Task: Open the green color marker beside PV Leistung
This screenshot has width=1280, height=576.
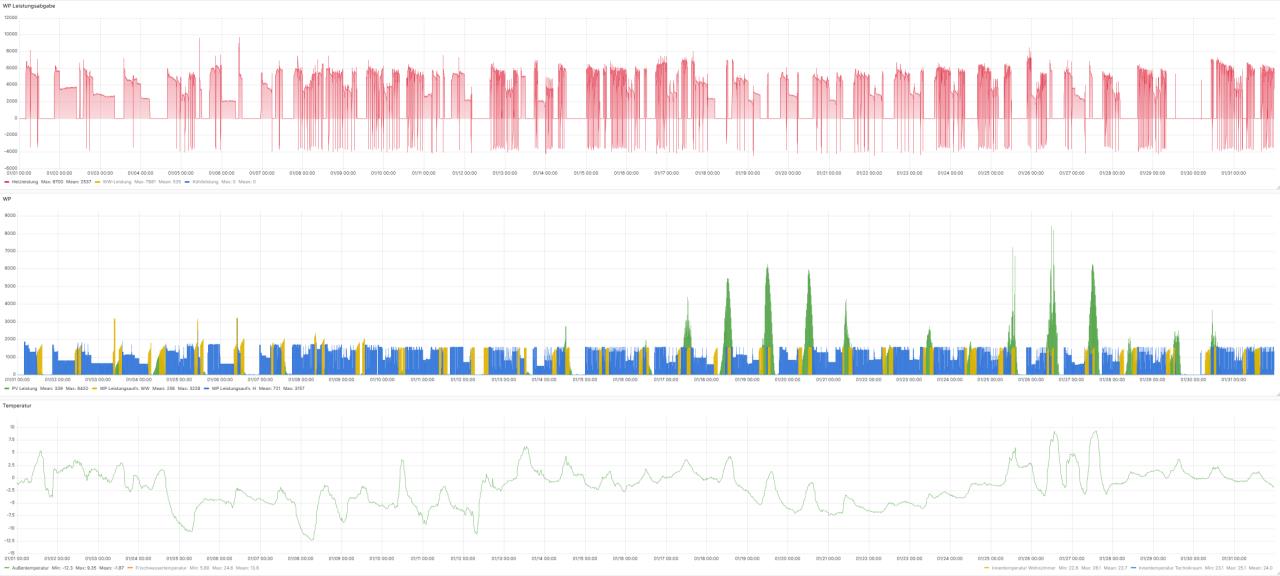Action: point(6,388)
